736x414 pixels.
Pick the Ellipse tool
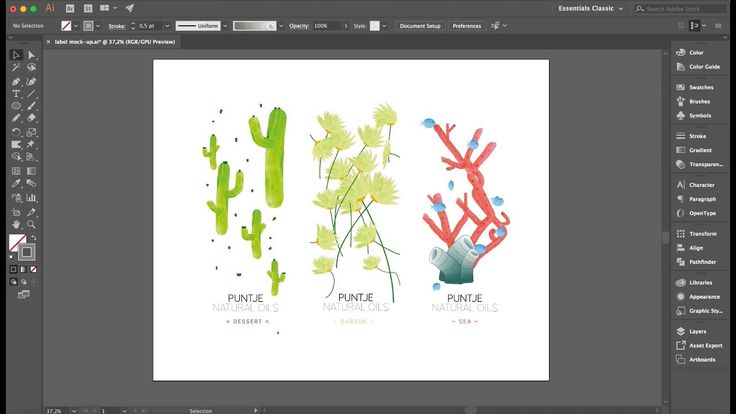tap(16, 106)
